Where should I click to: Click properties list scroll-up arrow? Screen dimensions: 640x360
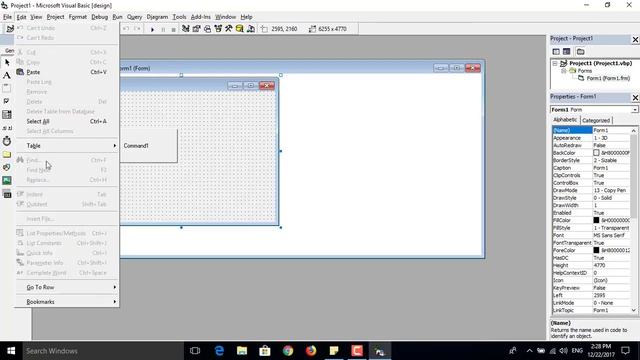[633, 130]
